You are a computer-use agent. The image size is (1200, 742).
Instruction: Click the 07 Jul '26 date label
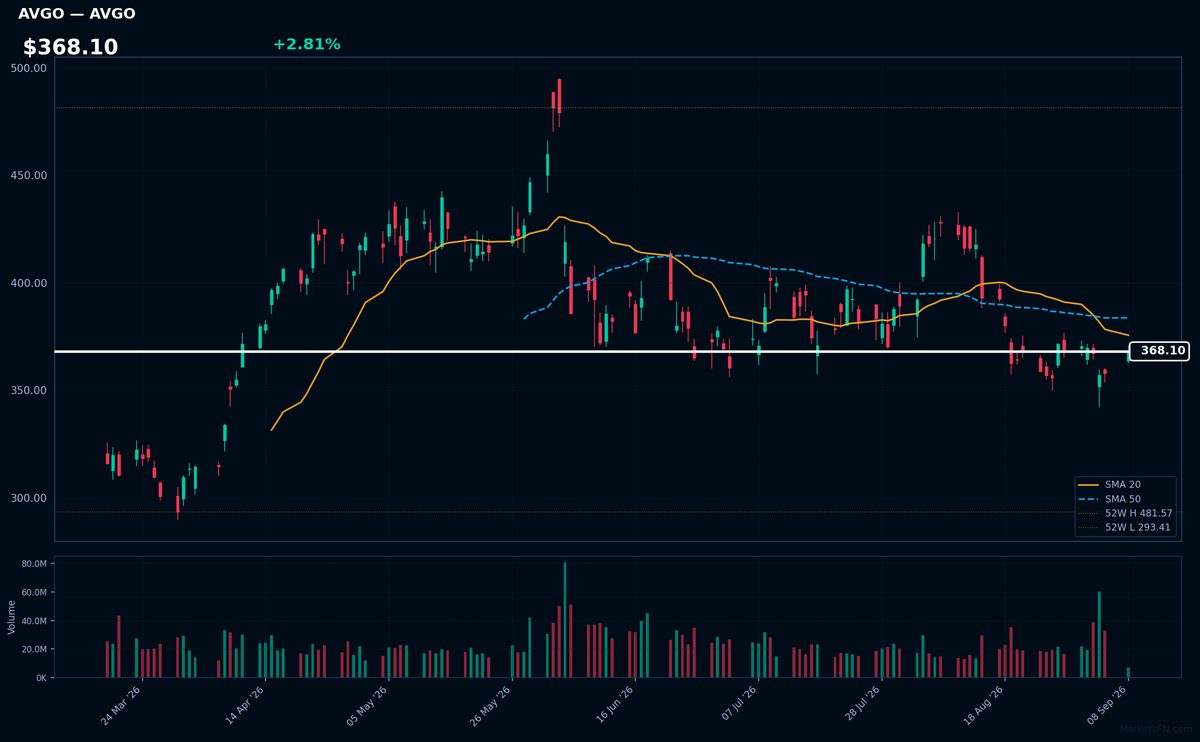737,705
